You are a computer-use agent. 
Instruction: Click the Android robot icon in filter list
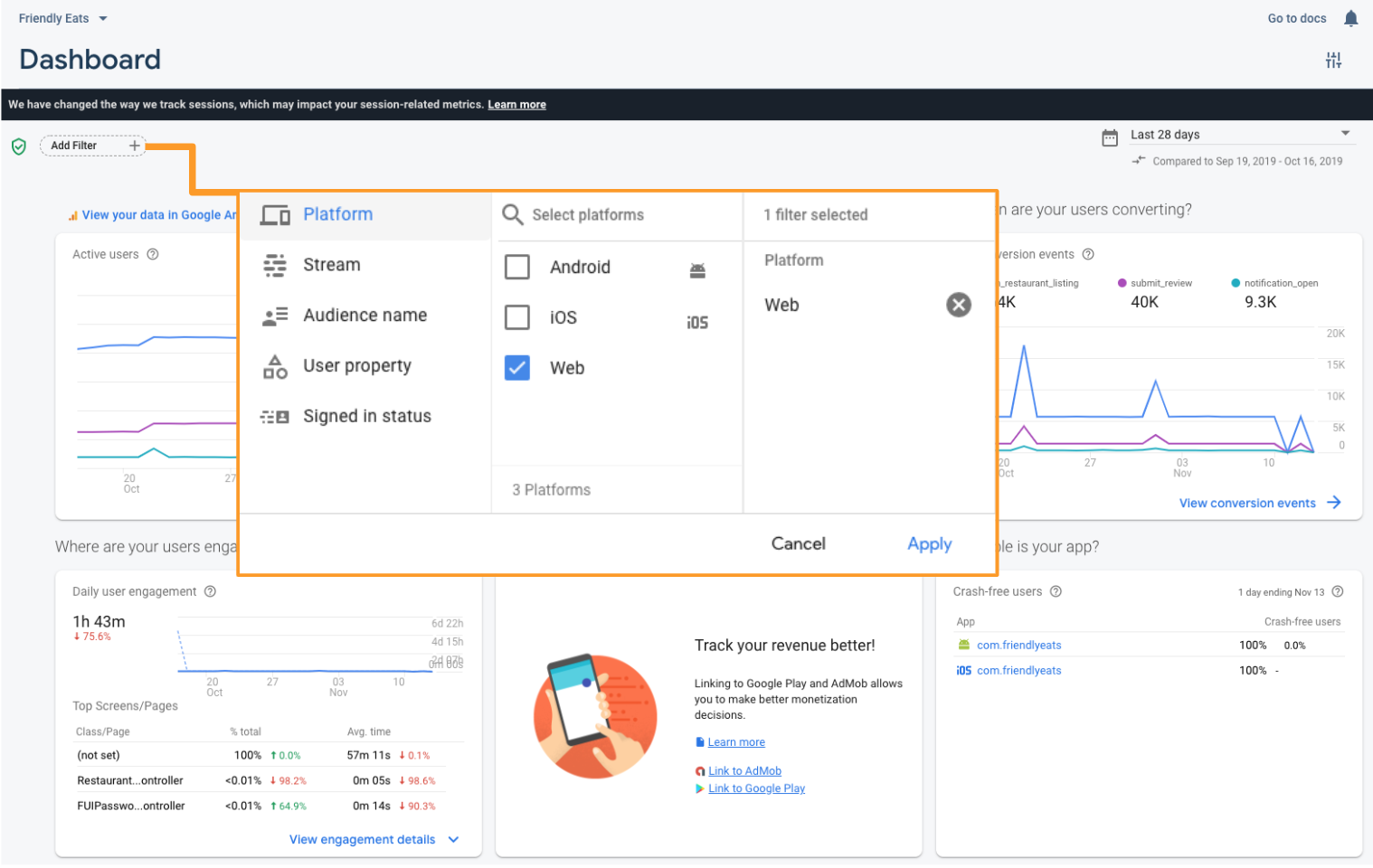click(697, 269)
